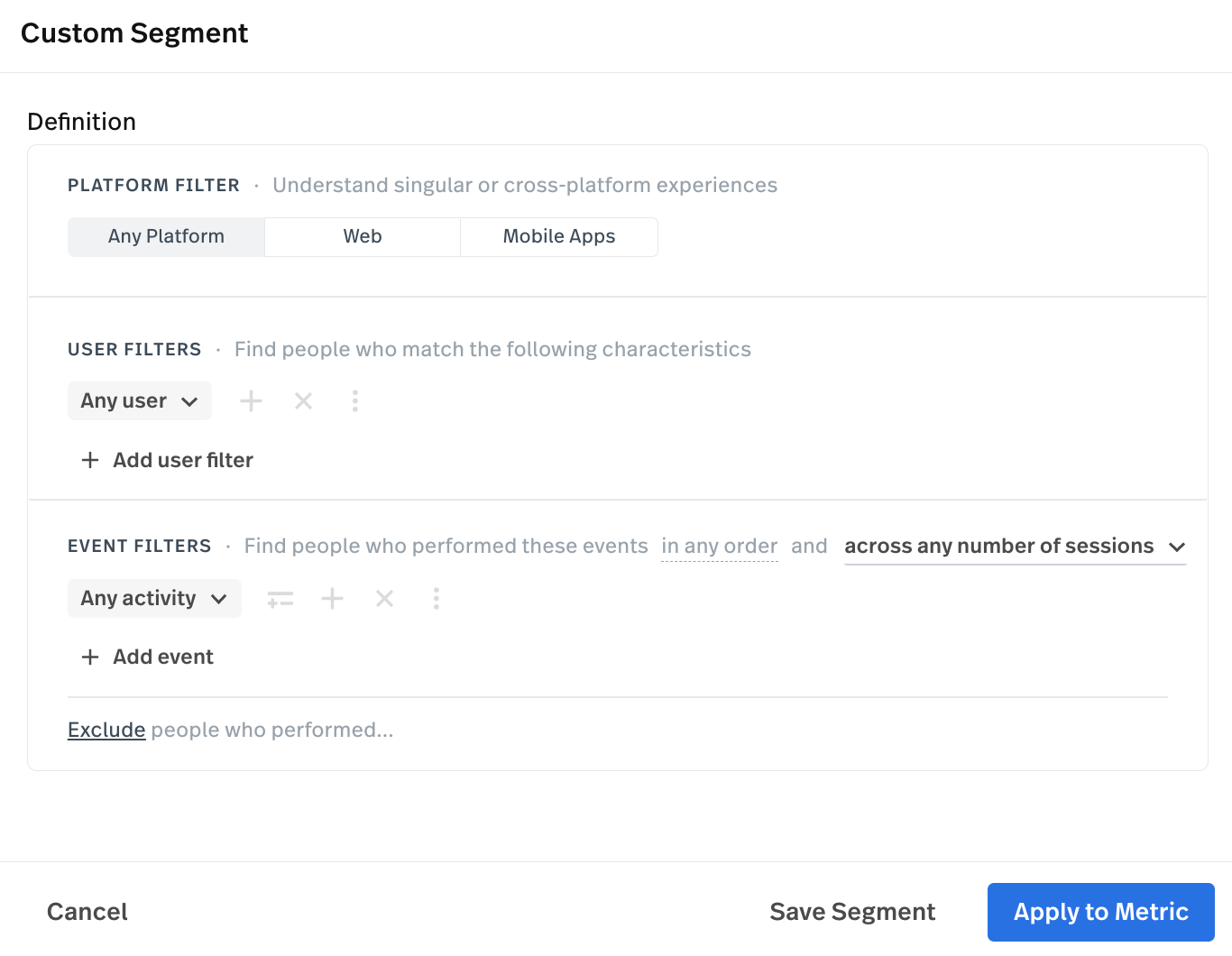Open the three-dot menu in User Filters row

(x=355, y=400)
